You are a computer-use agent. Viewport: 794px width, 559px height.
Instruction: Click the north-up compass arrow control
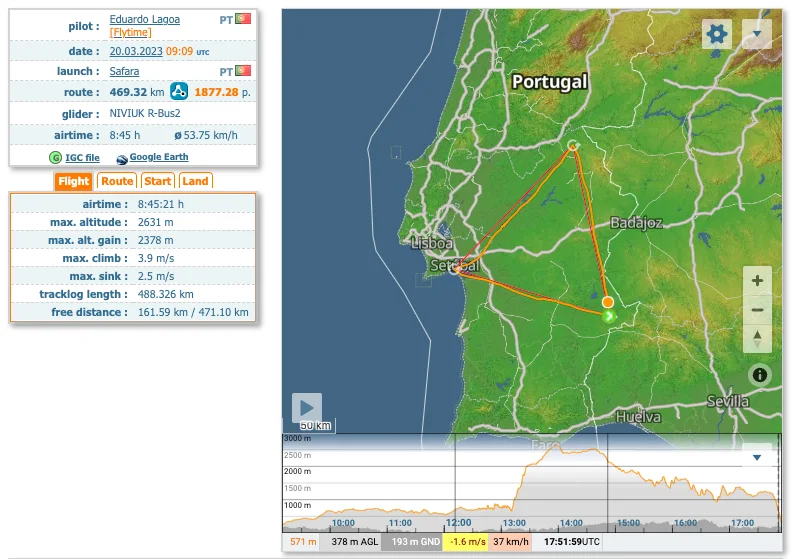coord(757,338)
